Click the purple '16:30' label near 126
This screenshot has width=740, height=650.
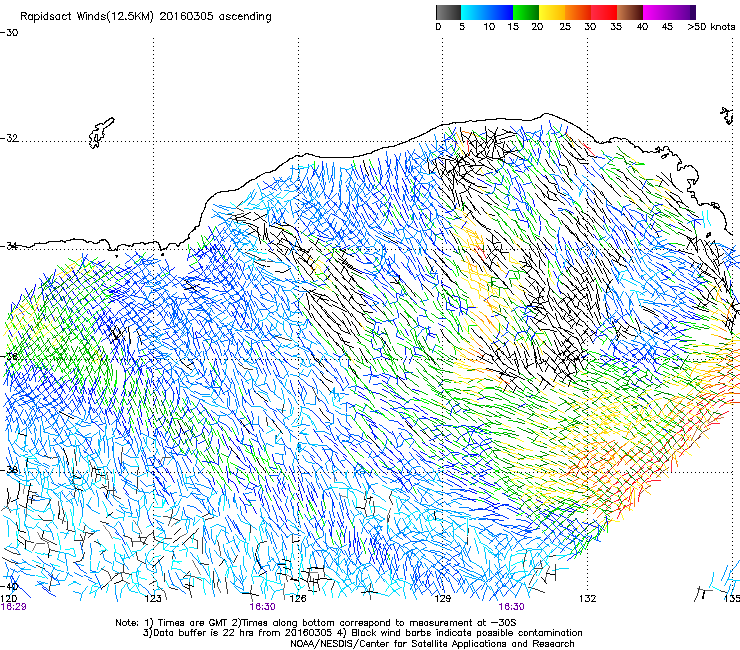[x=262, y=607]
